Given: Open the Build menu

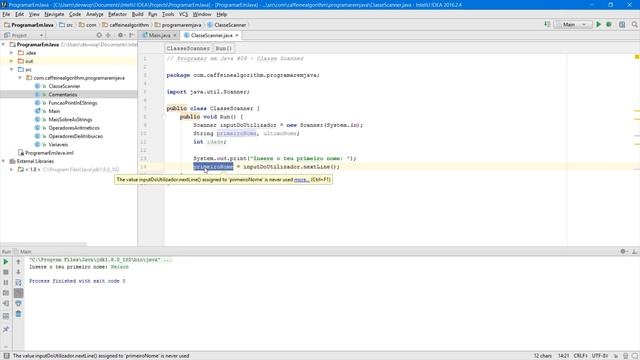Looking at the screenshot, I should click(x=137, y=14).
